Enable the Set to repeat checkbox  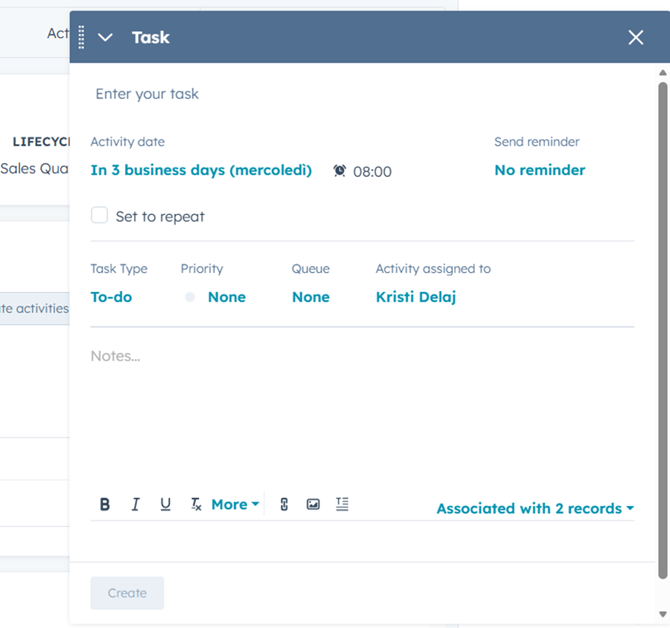pyautogui.click(x=100, y=216)
